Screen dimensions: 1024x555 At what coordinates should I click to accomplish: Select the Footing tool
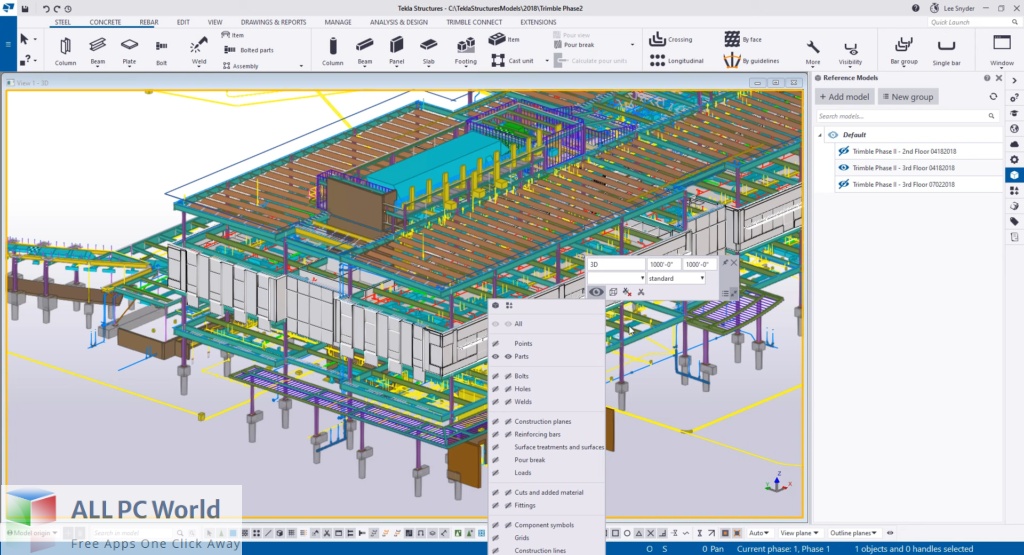pyautogui.click(x=466, y=52)
